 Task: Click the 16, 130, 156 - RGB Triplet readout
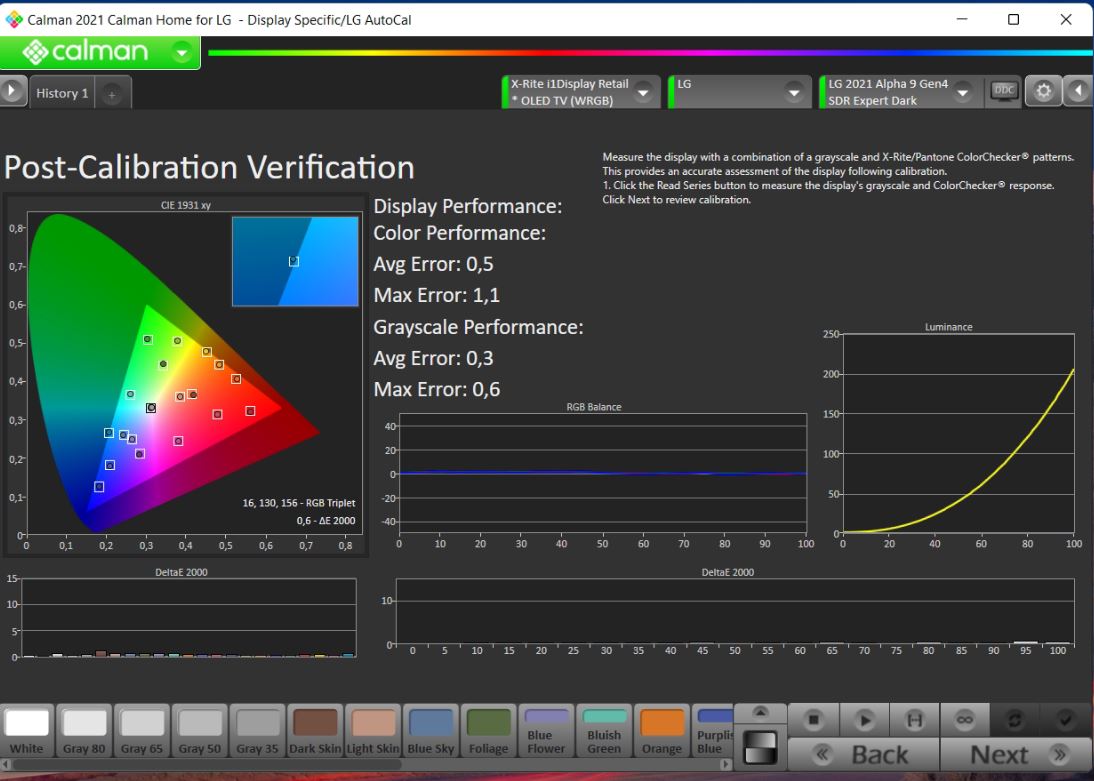click(x=299, y=503)
